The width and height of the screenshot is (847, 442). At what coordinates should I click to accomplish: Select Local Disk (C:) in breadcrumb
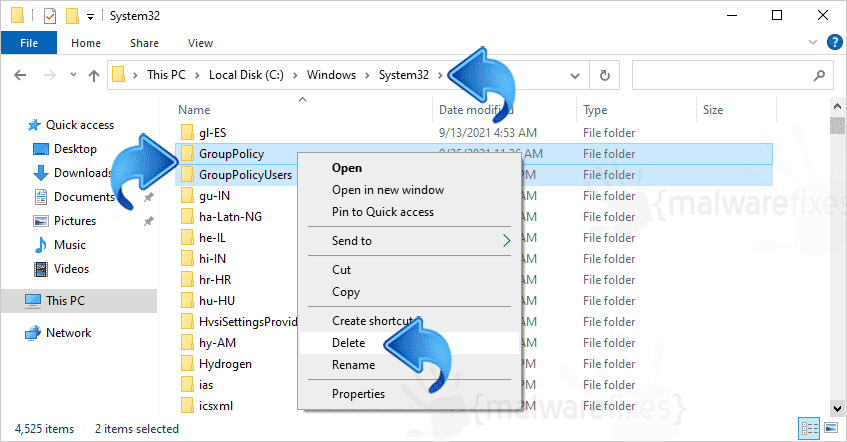(246, 75)
